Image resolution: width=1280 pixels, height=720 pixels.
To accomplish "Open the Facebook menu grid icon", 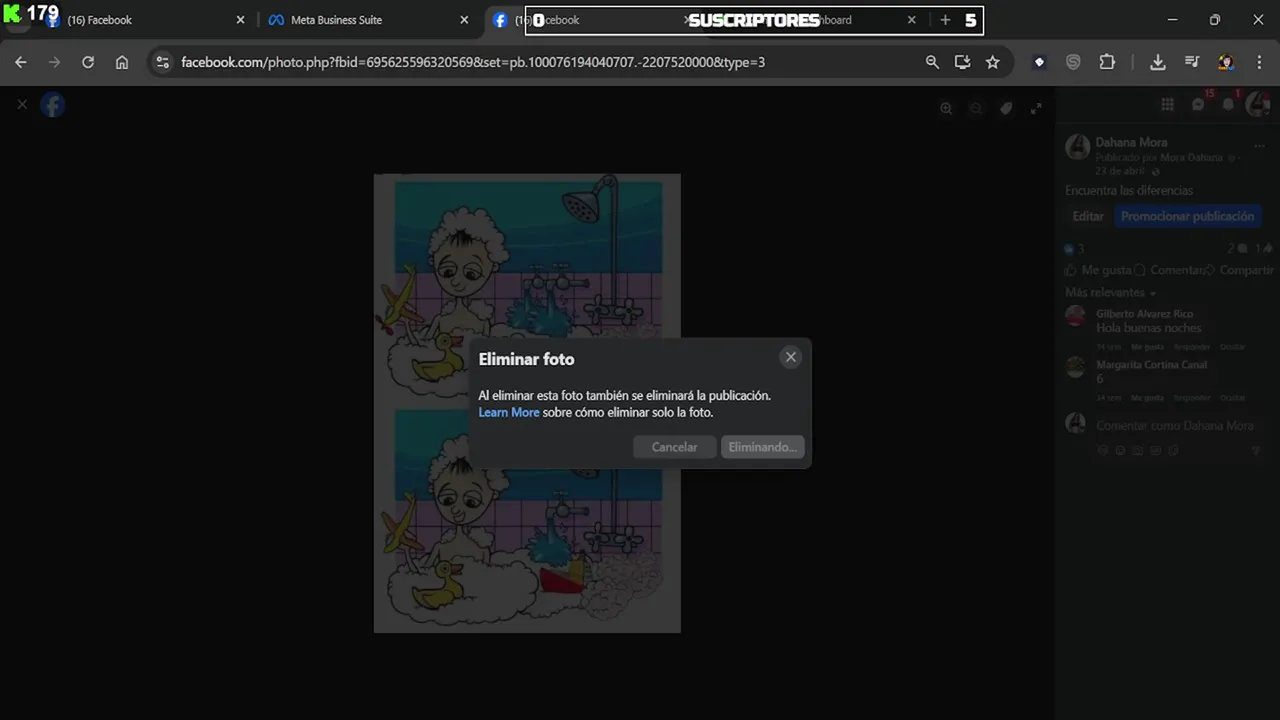I will [1167, 105].
